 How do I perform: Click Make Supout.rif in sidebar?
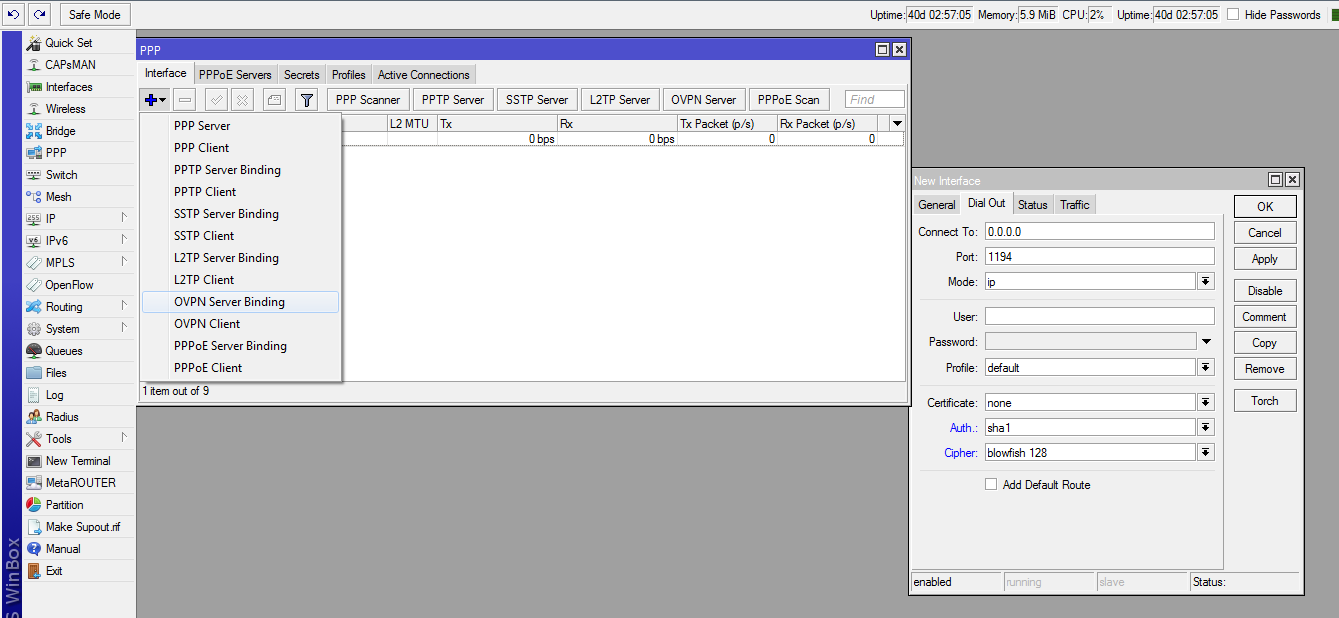coord(82,527)
